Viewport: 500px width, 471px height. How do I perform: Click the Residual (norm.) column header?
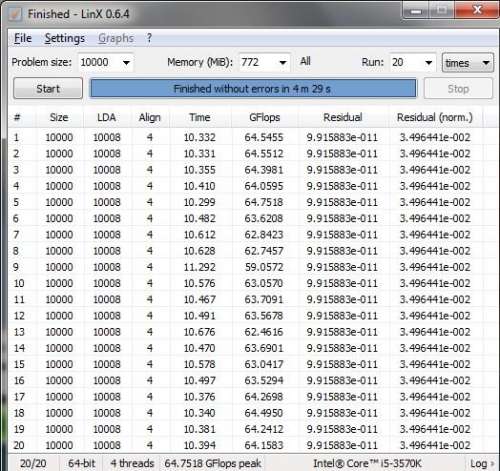click(435, 117)
